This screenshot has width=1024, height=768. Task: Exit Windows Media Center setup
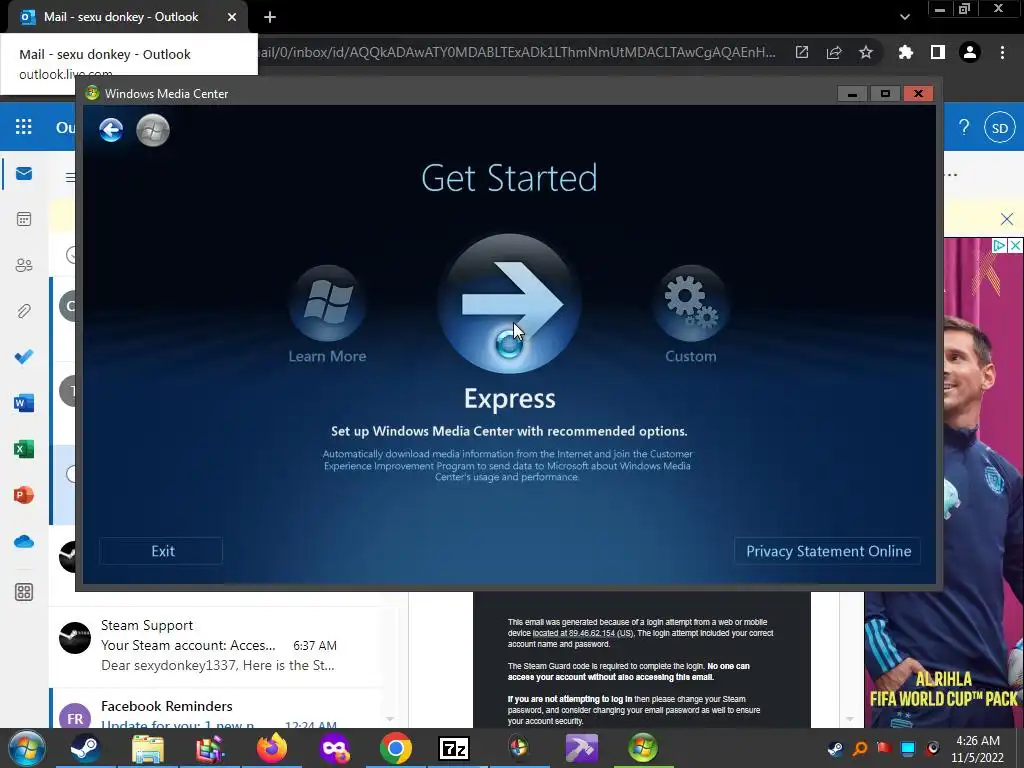pyautogui.click(x=161, y=551)
